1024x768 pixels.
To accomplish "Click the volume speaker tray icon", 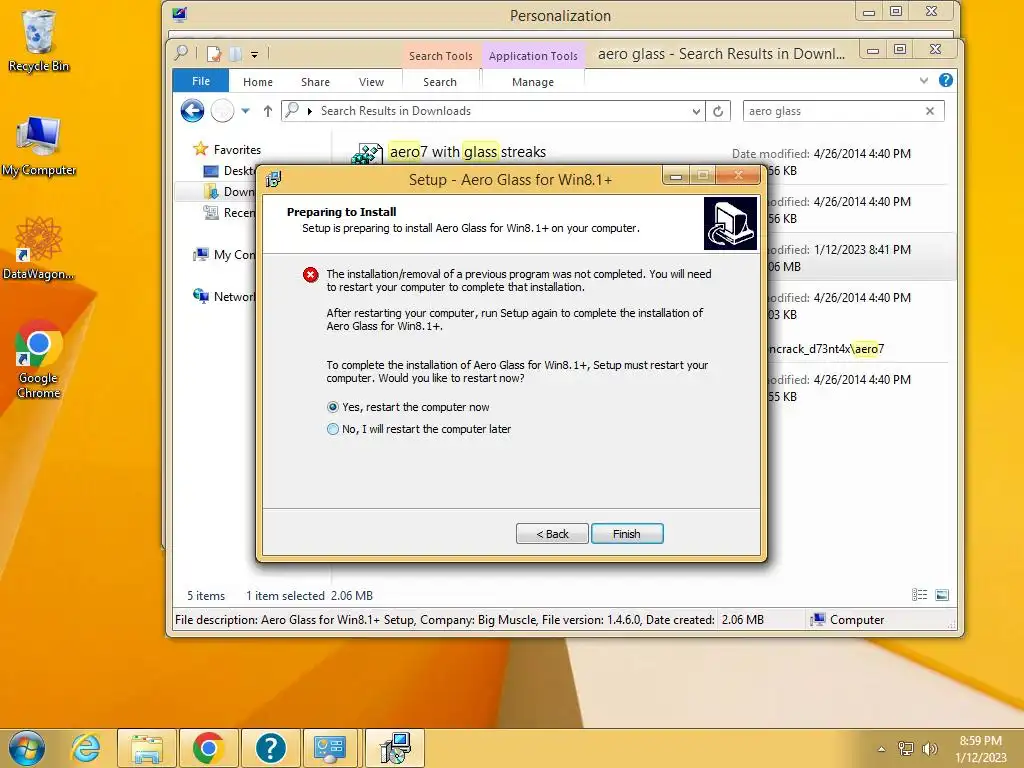I will [929, 749].
